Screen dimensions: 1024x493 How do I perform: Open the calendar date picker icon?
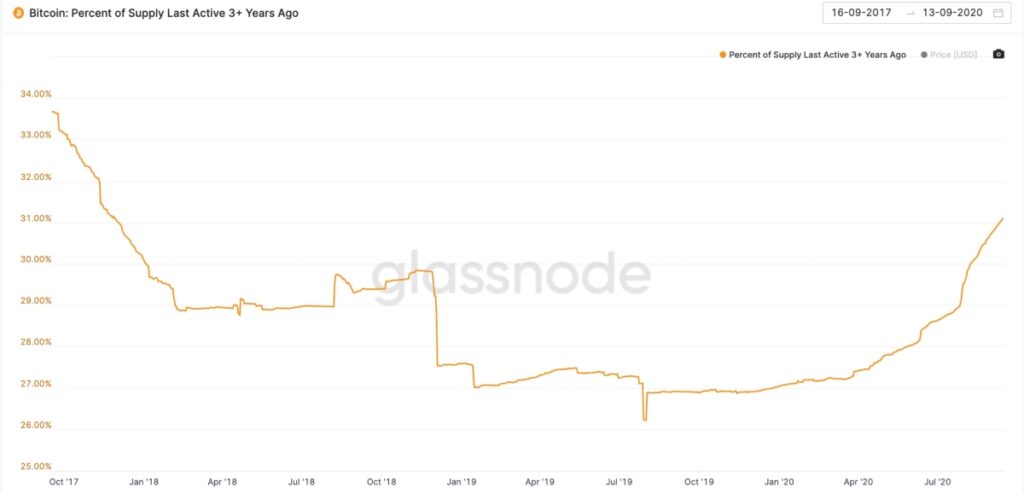pyautogui.click(x=997, y=14)
